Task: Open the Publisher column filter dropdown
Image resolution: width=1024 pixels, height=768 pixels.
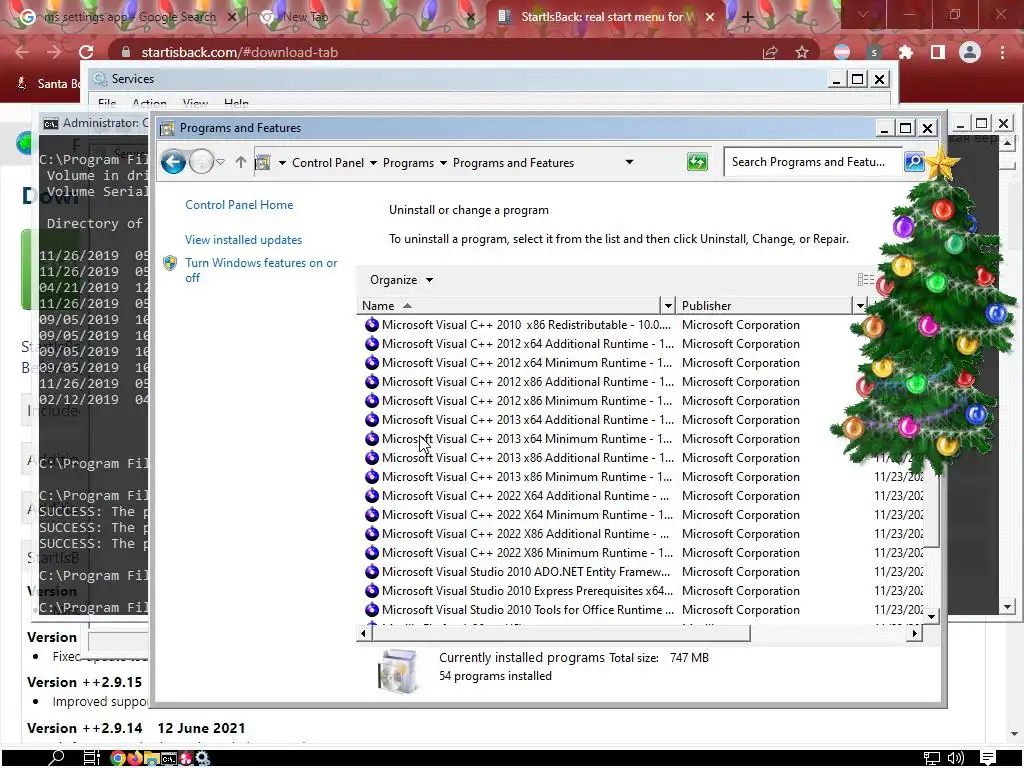Action: pos(860,306)
